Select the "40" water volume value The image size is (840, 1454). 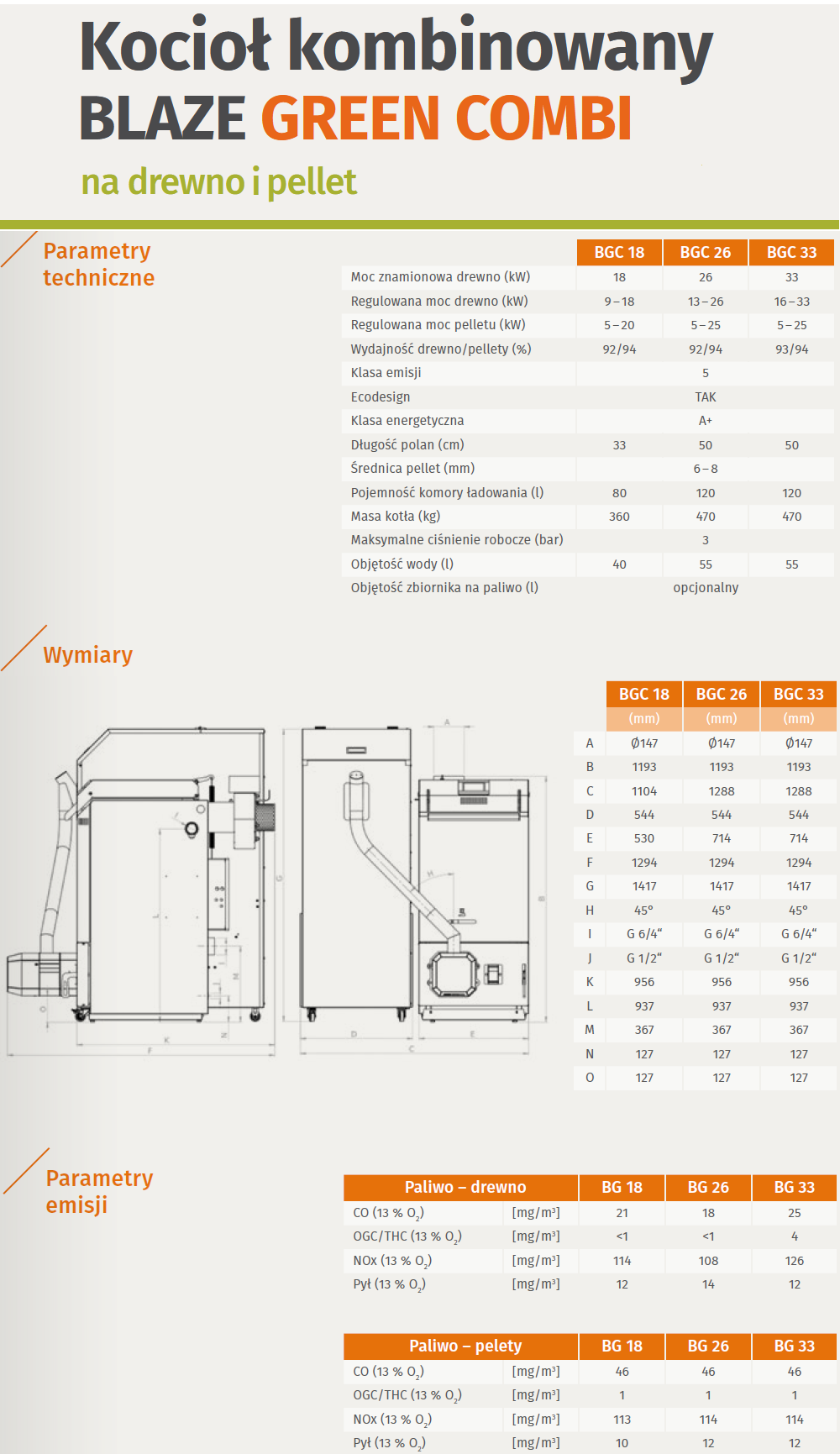click(619, 564)
